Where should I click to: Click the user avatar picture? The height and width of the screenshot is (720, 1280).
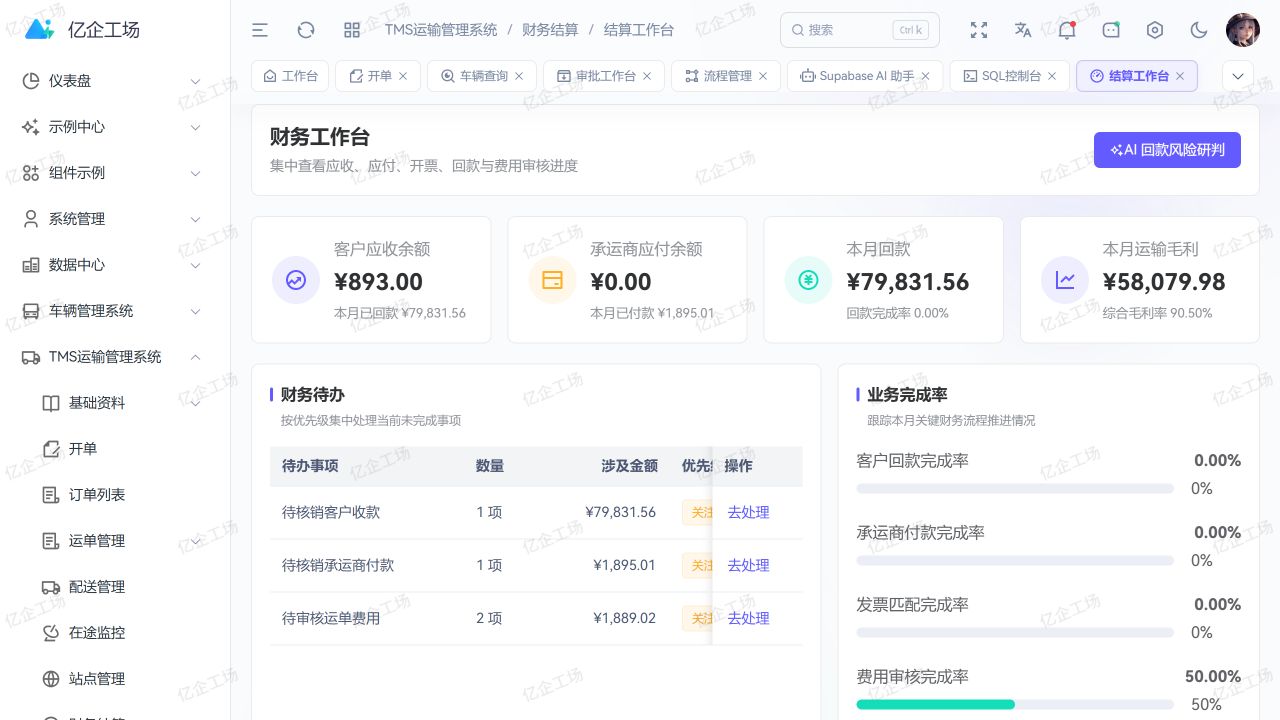click(1243, 30)
